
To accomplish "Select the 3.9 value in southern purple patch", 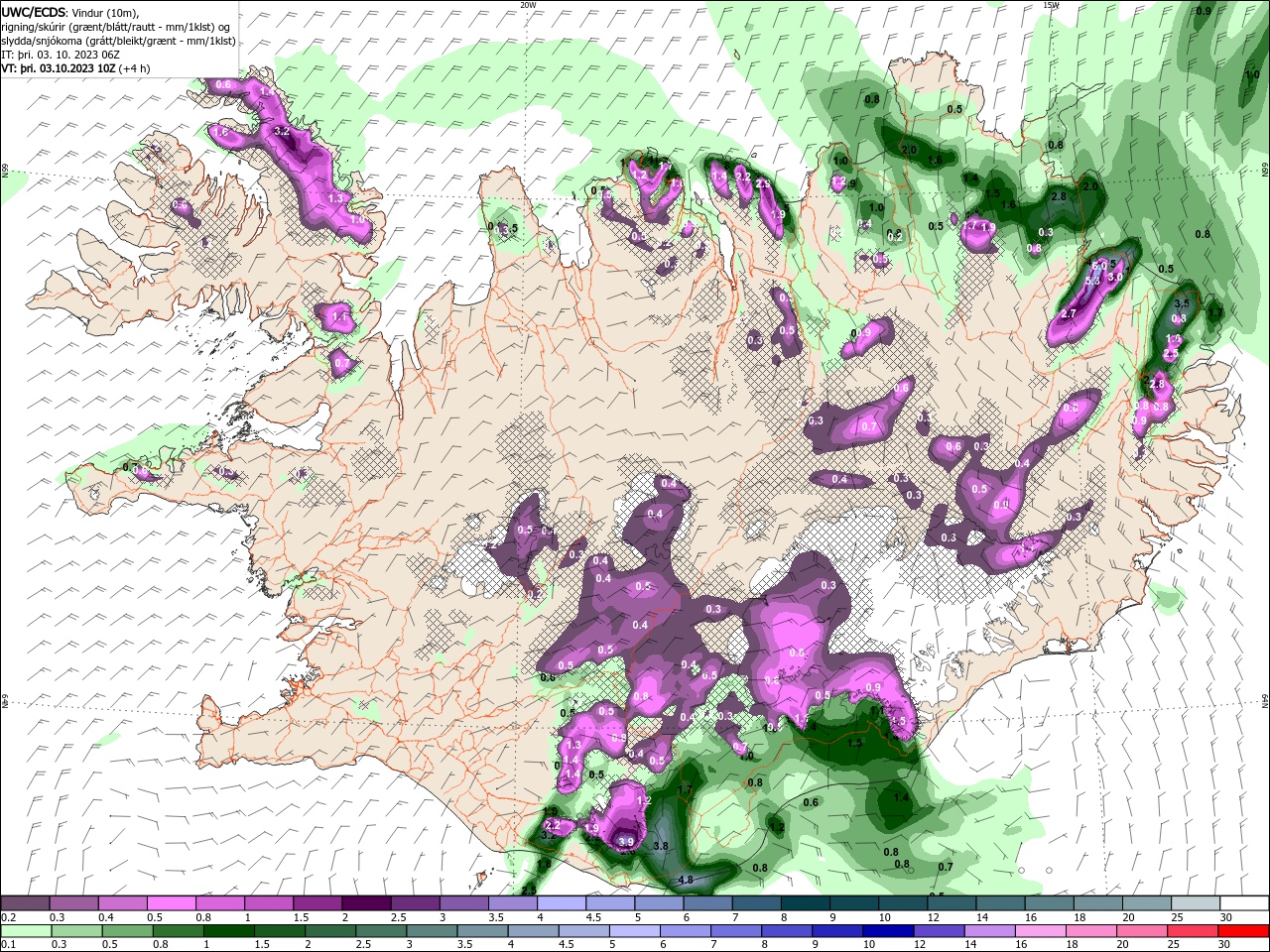I will 625,843.
